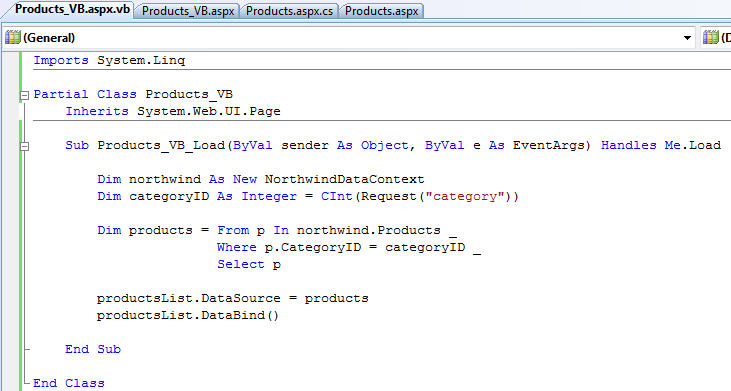The height and width of the screenshot is (391, 731).
Task: Click productsList.DataSource assignment line
Action: coord(233,298)
